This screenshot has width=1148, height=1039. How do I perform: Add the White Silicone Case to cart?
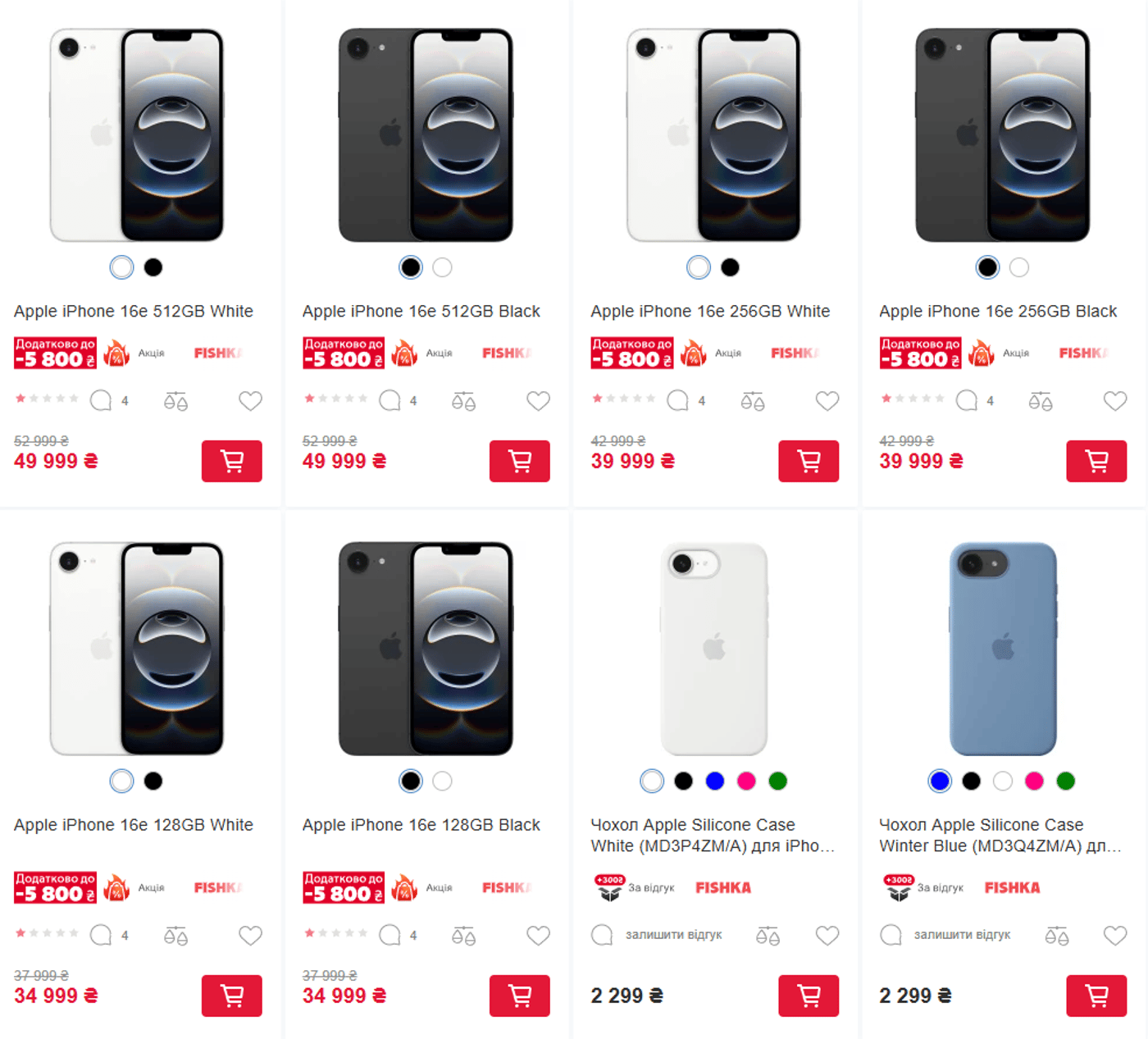[x=809, y=996]
